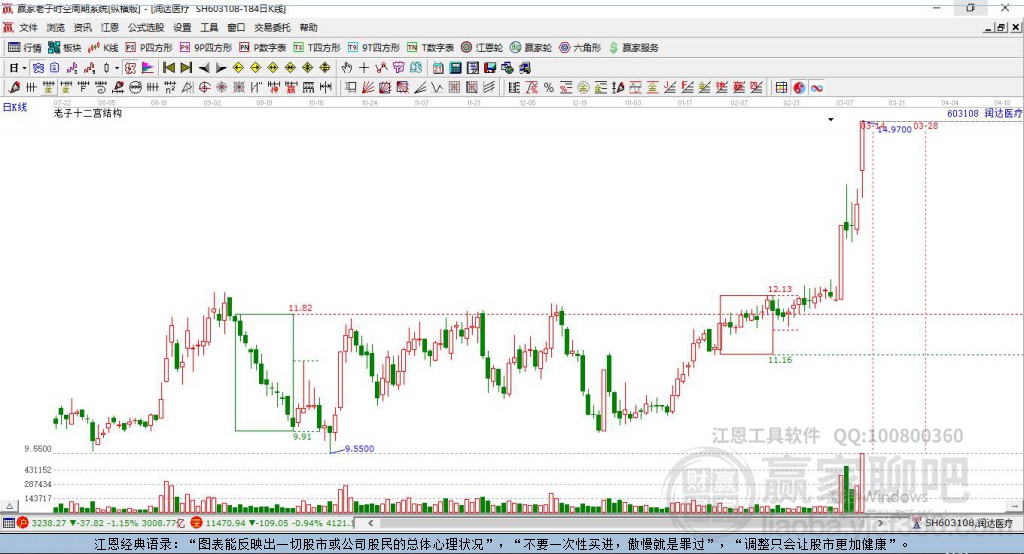The image size is (1024, 554).
Task: Jump to the first bar with the skip-to-start icon
Action: click(169, 68)
